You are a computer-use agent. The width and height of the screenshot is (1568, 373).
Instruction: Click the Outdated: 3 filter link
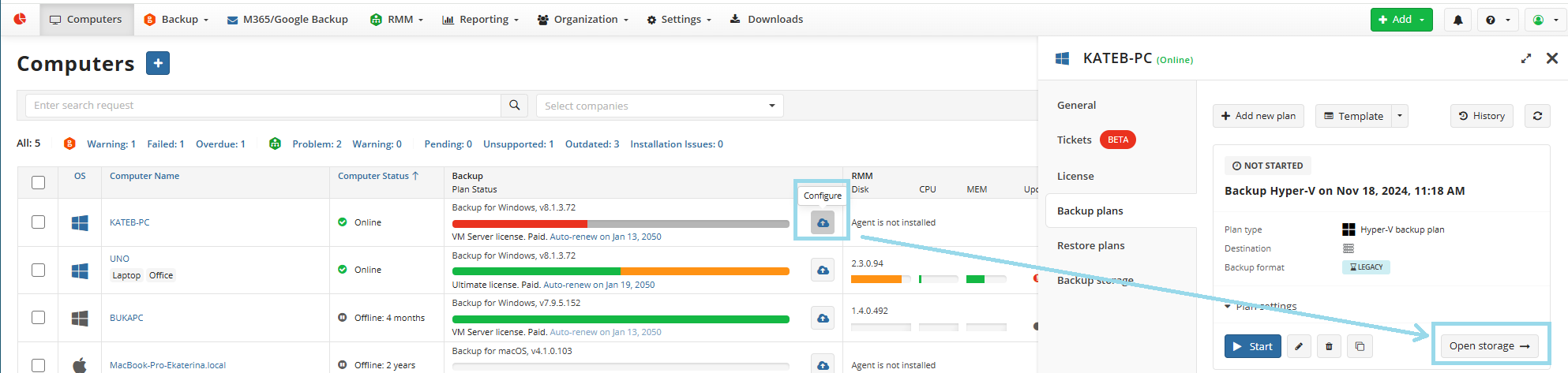(592, 144)
